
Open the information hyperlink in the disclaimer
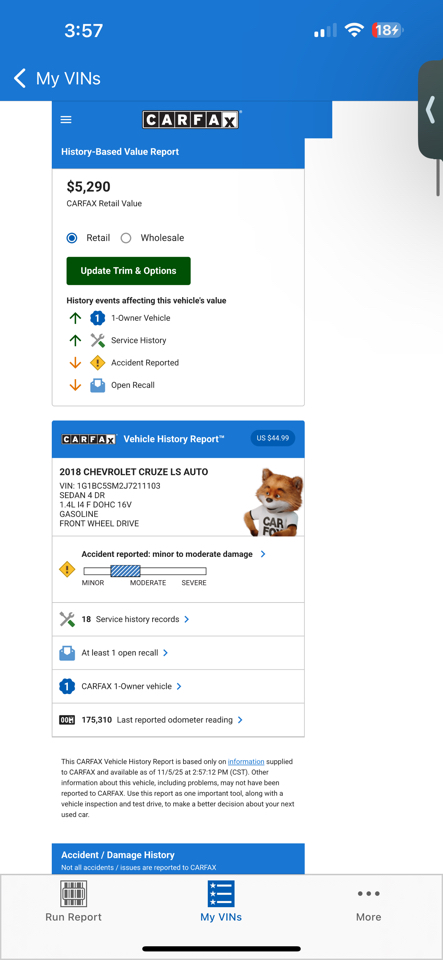point(246,762)
